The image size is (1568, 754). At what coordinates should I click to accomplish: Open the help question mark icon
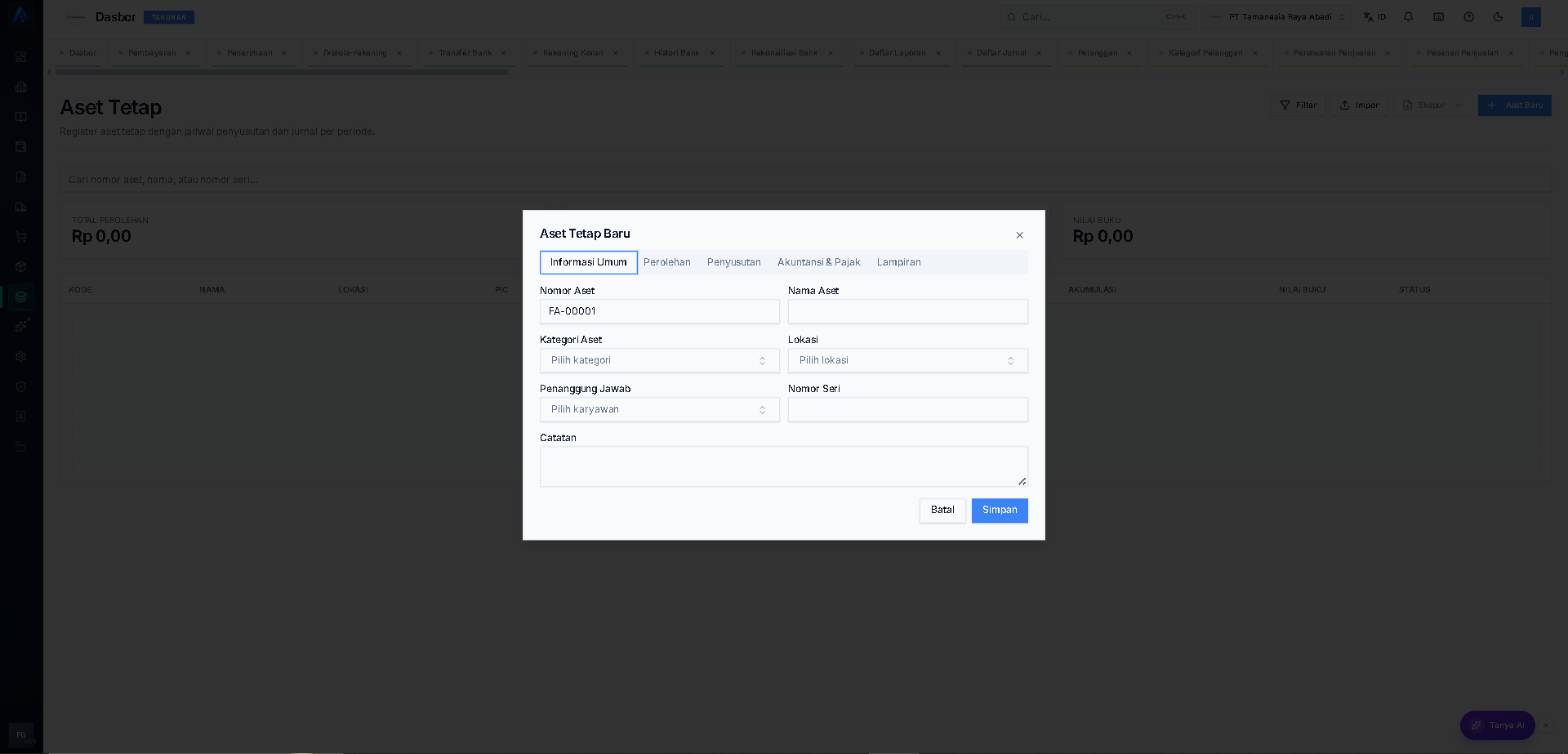[x=1469, y=17]
